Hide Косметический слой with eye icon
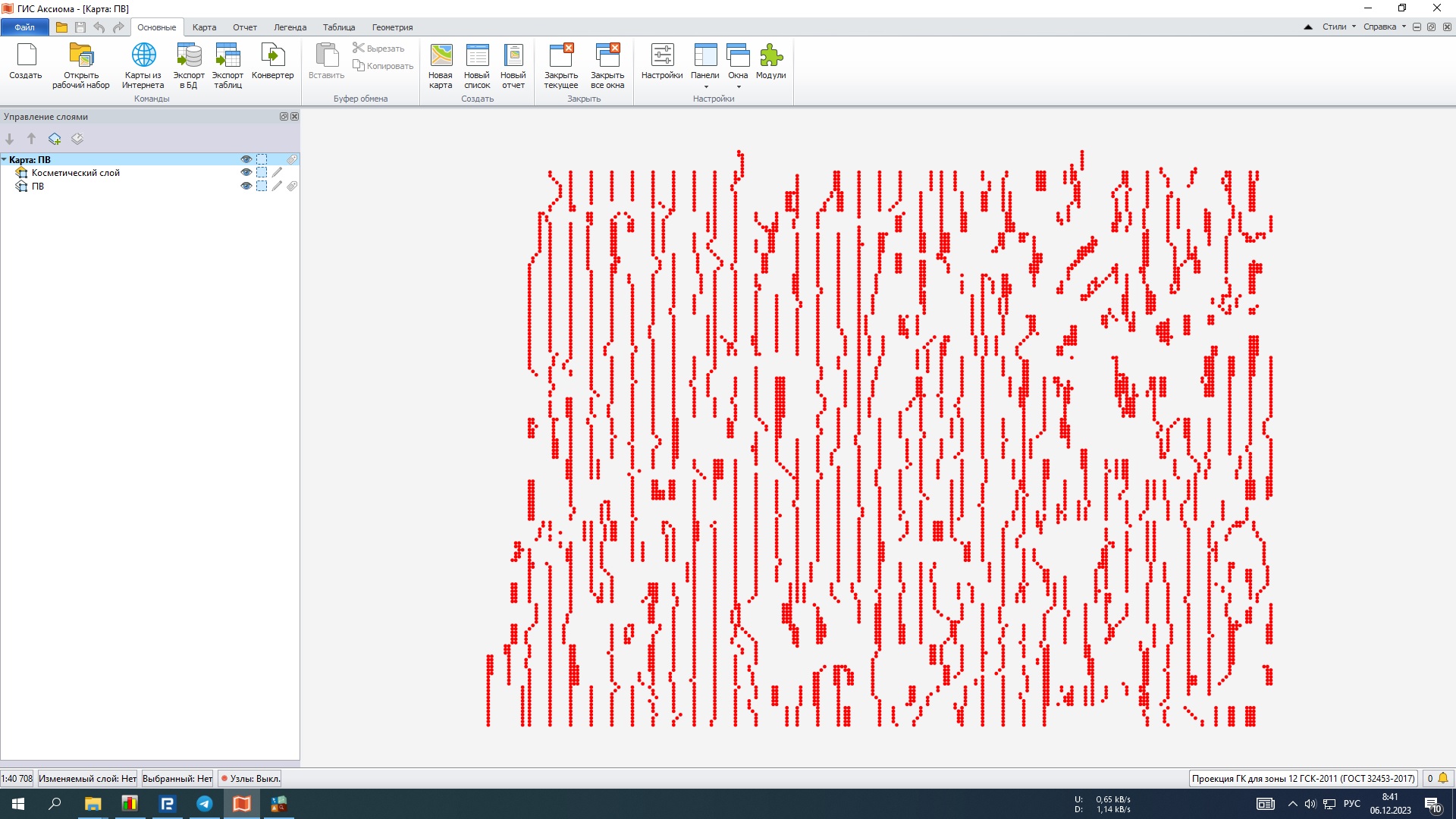 click(246, 173)
